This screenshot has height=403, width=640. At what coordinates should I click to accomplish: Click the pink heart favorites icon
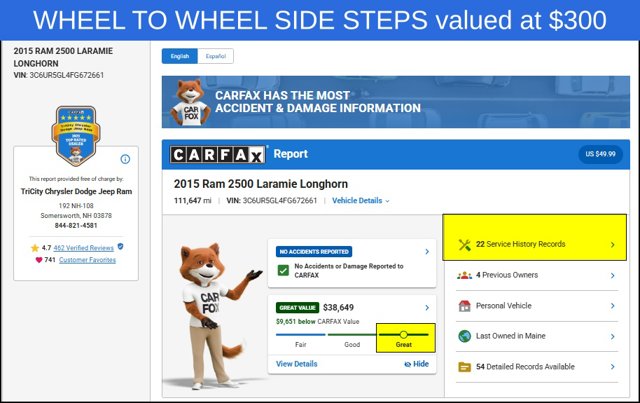coord(39,260)
